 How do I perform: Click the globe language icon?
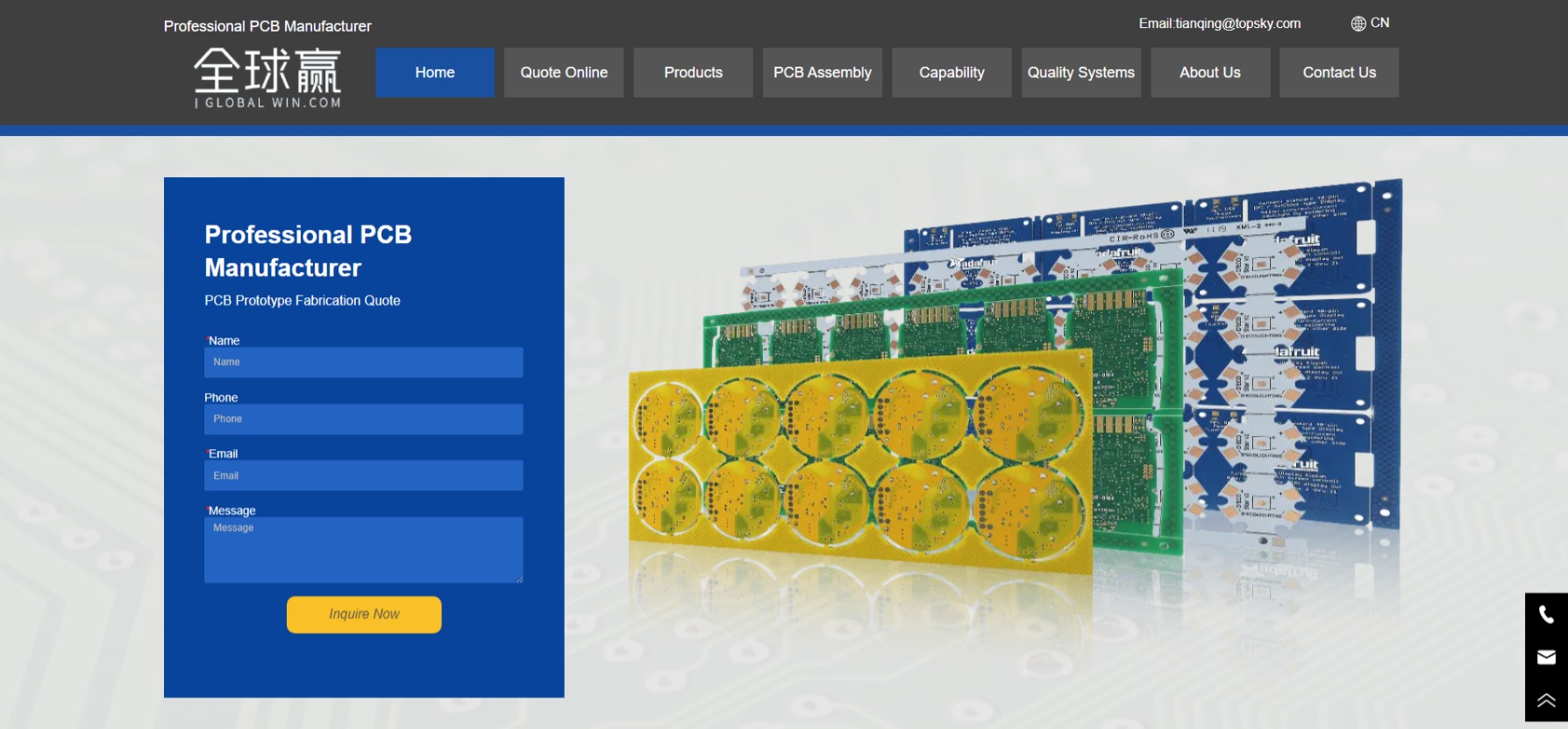(1358, 24)
